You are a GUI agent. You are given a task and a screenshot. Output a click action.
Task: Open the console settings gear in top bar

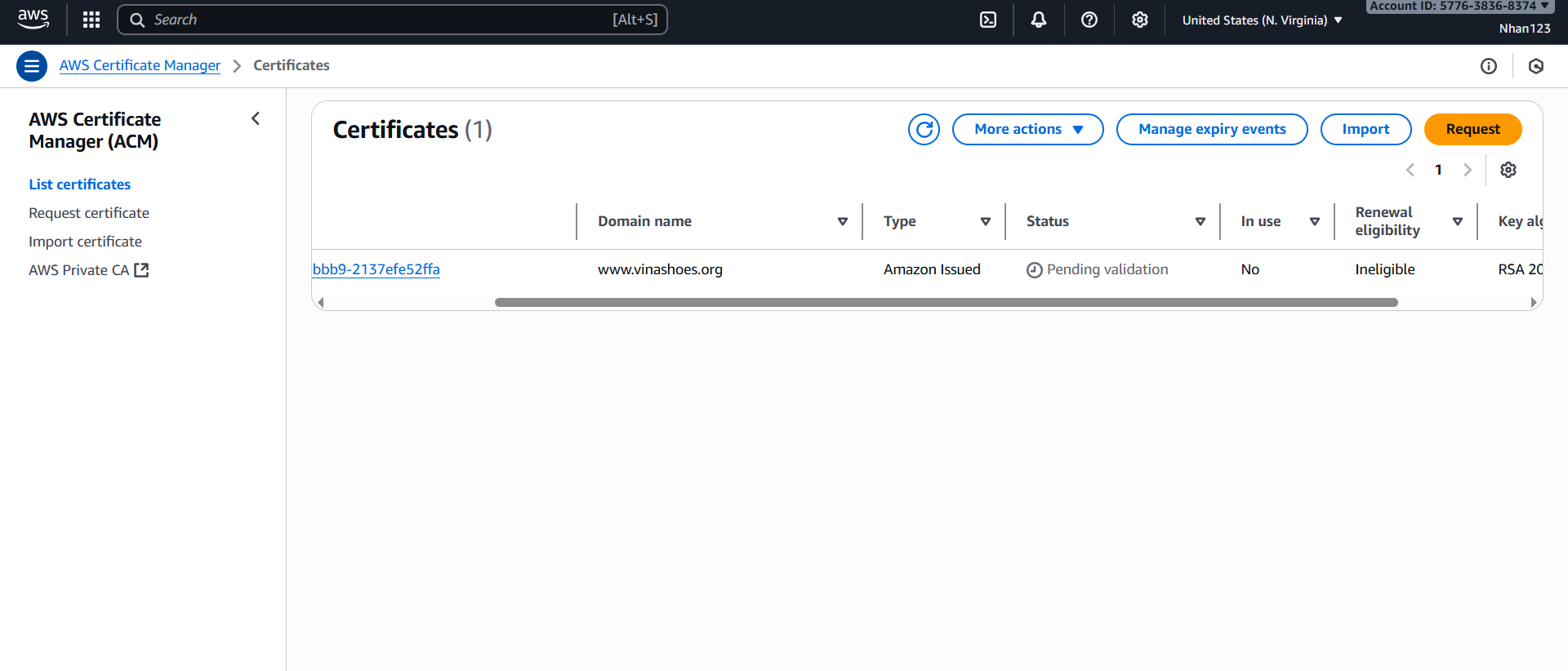pyautogui.click(x=1140, y=20)
